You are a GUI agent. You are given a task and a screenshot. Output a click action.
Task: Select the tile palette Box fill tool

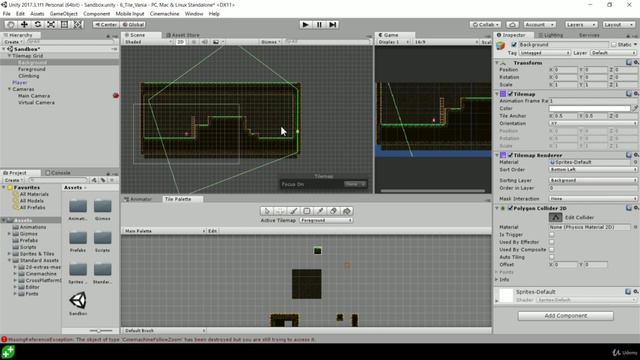pos(307,211)
